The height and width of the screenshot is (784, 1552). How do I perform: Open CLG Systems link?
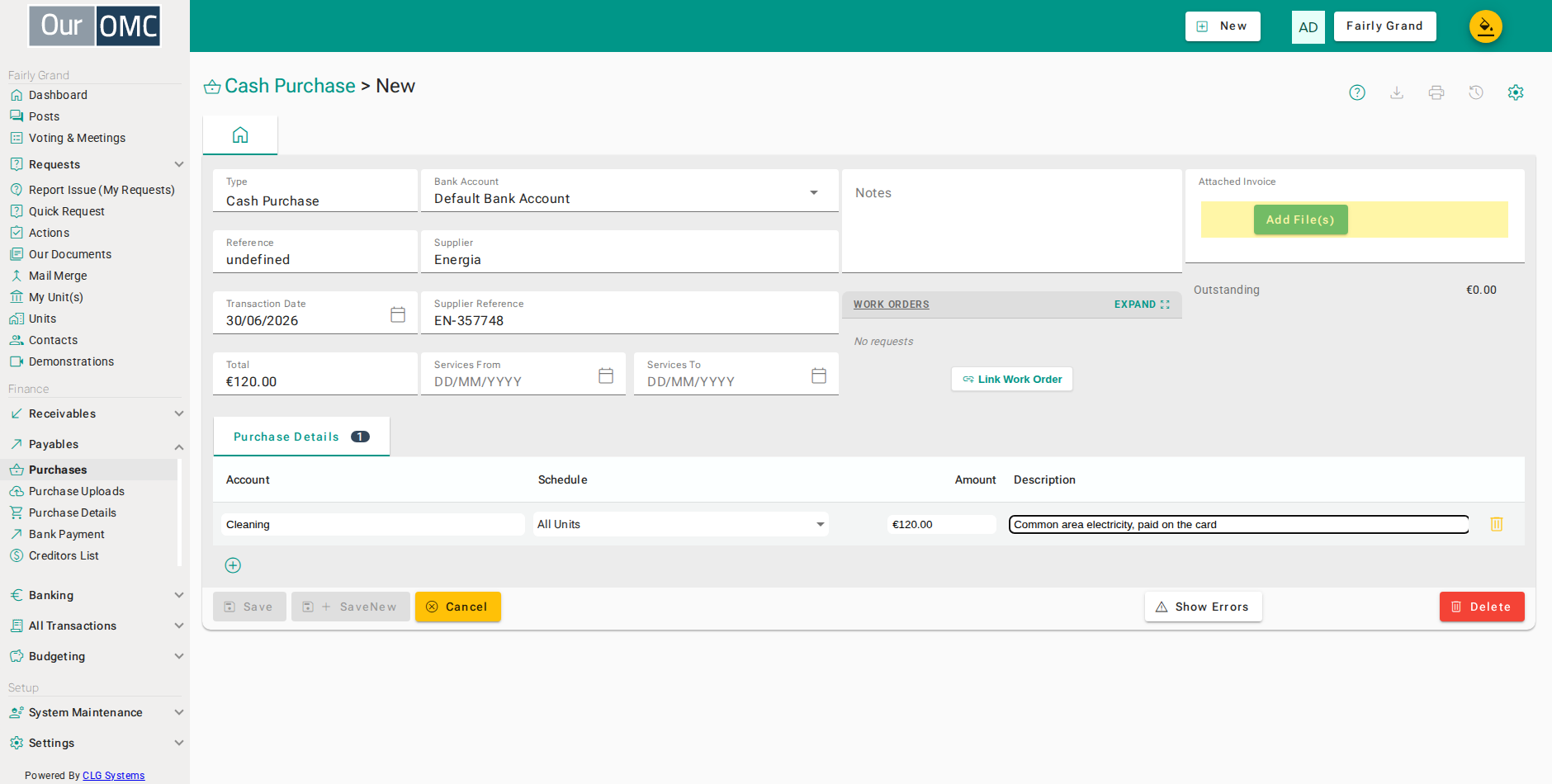[x=113, y=776]
